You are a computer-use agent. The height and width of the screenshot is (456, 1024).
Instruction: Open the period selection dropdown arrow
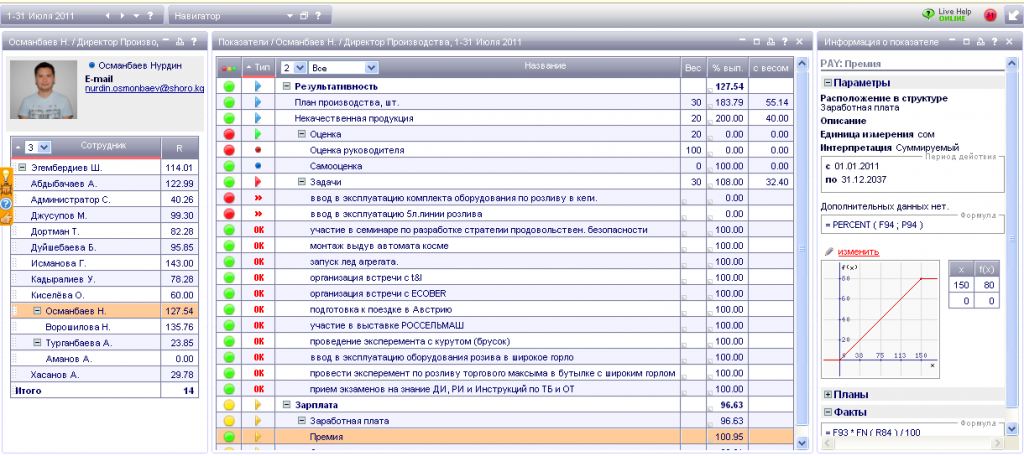pyautogui.click(x=136, y=15)
